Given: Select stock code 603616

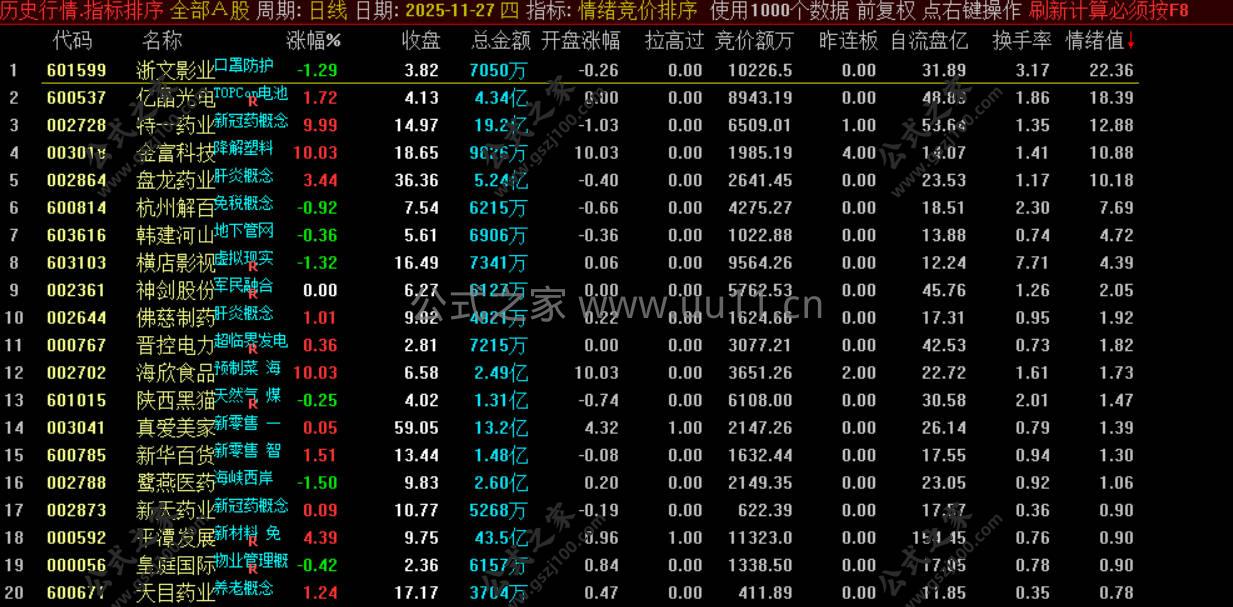Looking at the screenshot, I should point(76,235).
